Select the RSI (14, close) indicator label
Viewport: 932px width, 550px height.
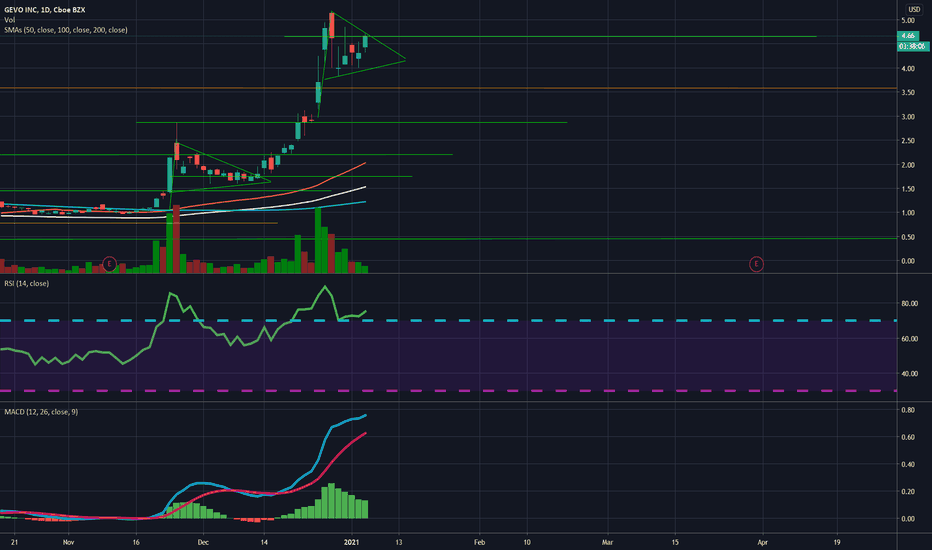(27, 284)
